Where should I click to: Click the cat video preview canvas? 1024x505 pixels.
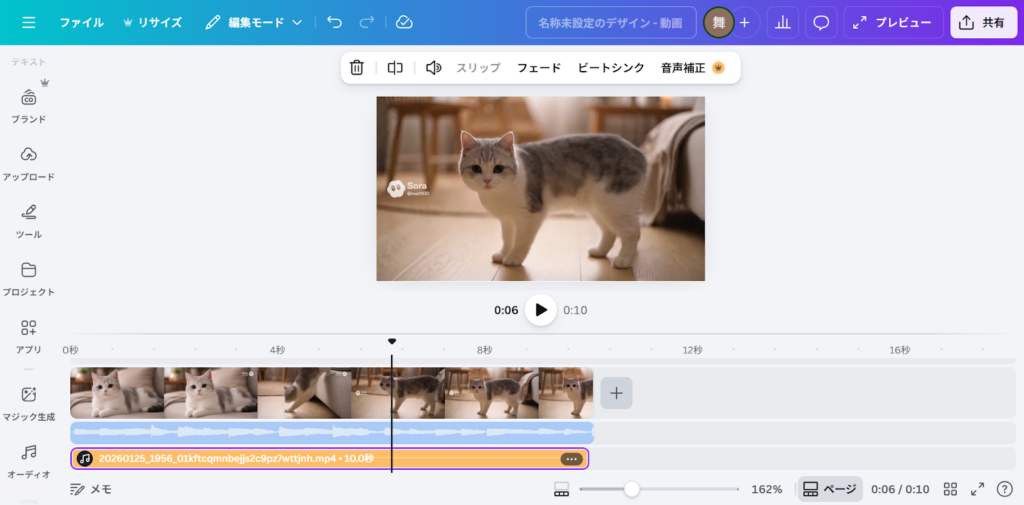(540, 189)
